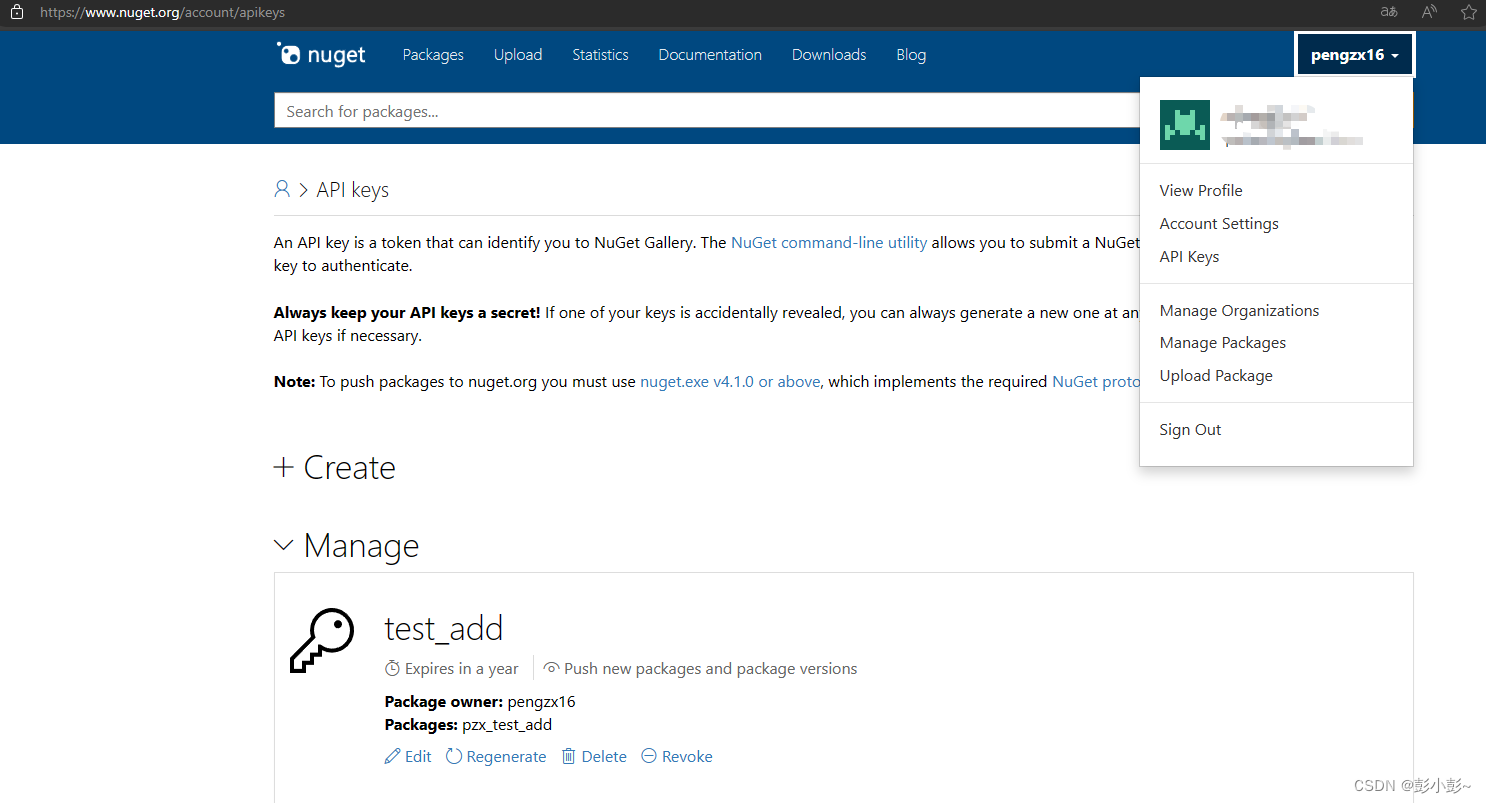Click the browser URL address text
1486x803 pixels.
[161, 13]
